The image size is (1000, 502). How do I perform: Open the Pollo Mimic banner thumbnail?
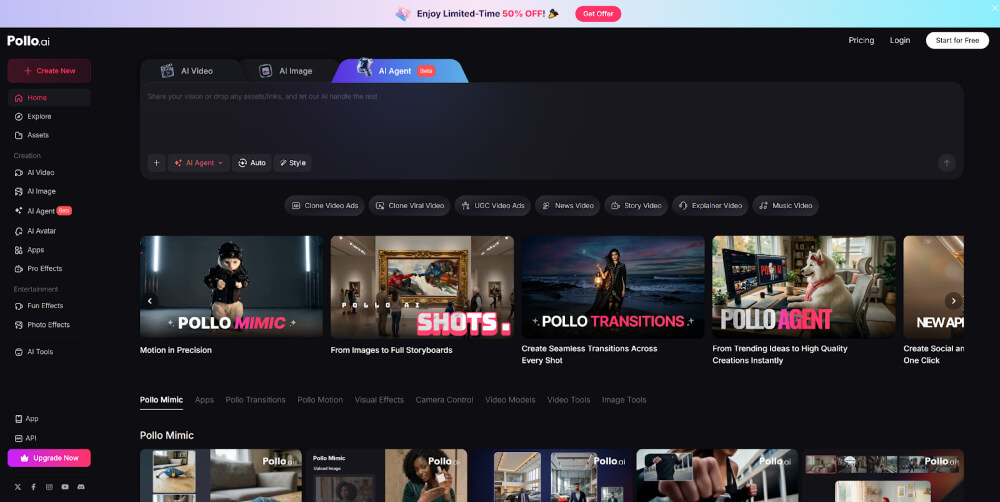(x=232, y=286)
